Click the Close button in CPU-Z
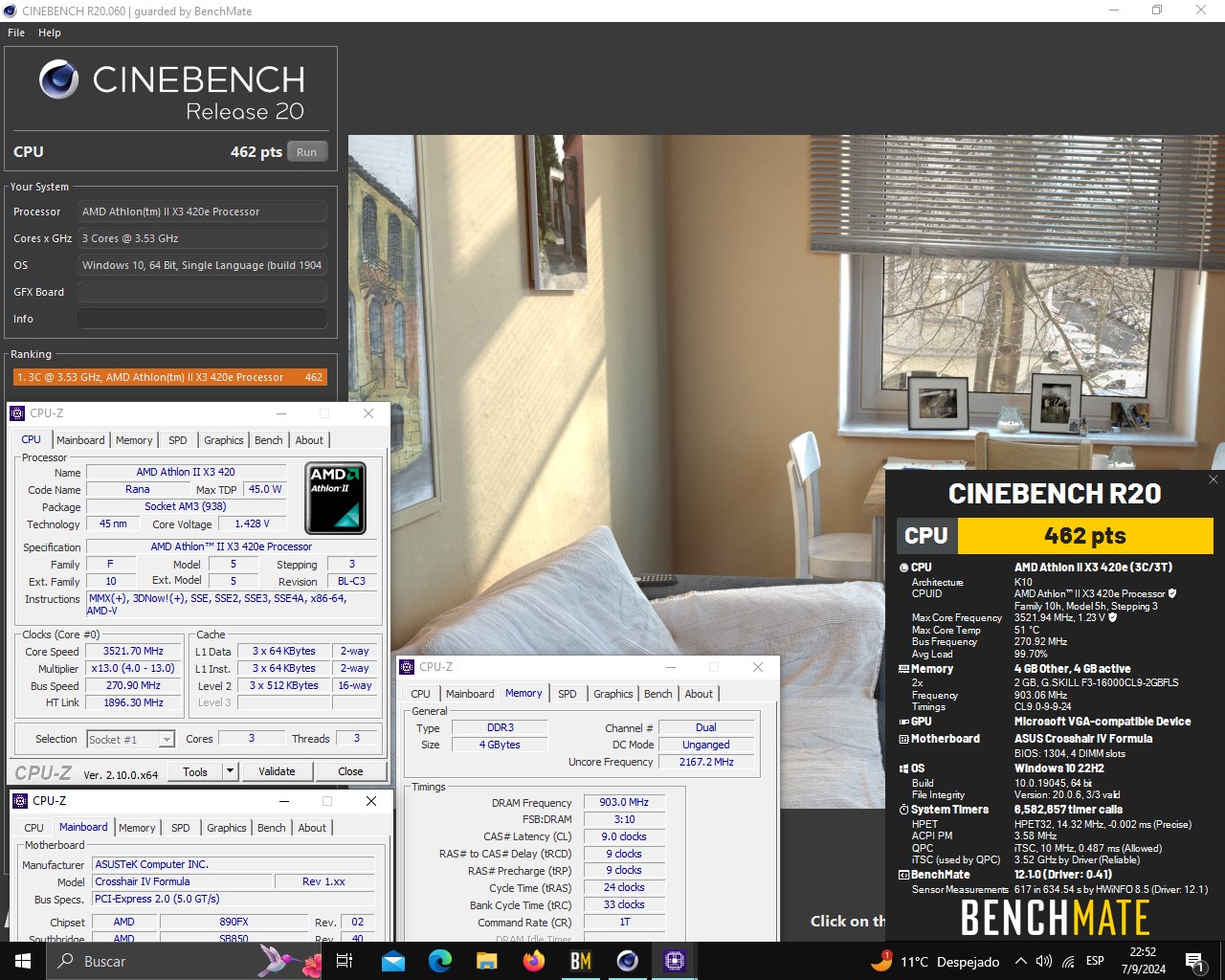 (350, 771)
